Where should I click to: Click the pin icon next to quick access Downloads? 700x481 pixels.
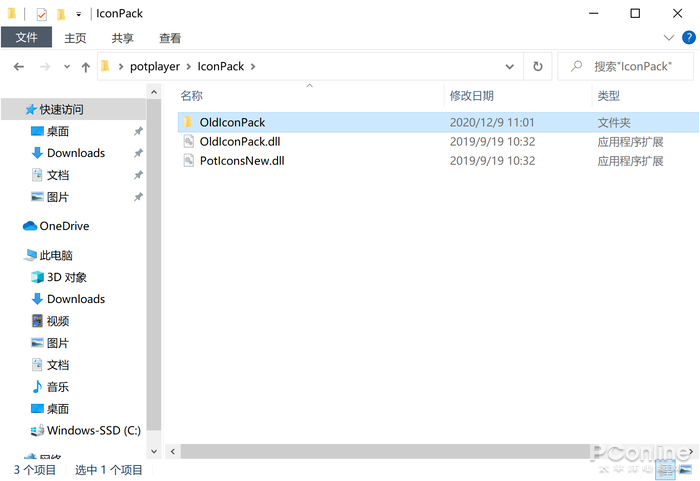tap(138, 153)
